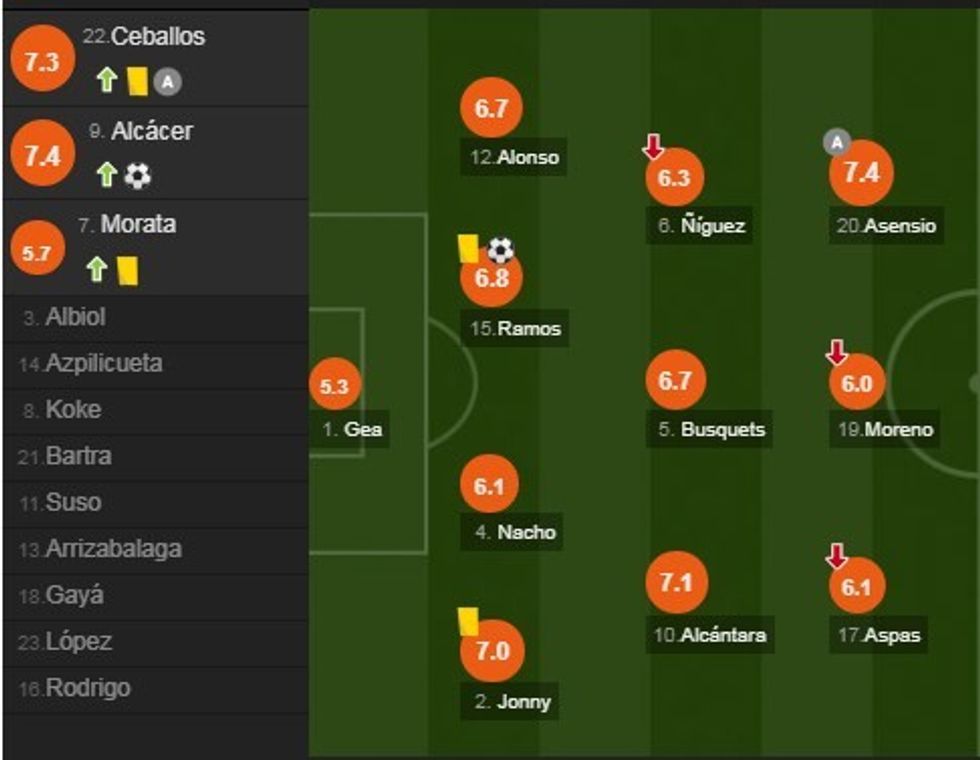Image resolution: width=980 pixels, height=760 pixels.
Task: Select Arrizabalaga in the bench list
Action: (x=113, y=549)
